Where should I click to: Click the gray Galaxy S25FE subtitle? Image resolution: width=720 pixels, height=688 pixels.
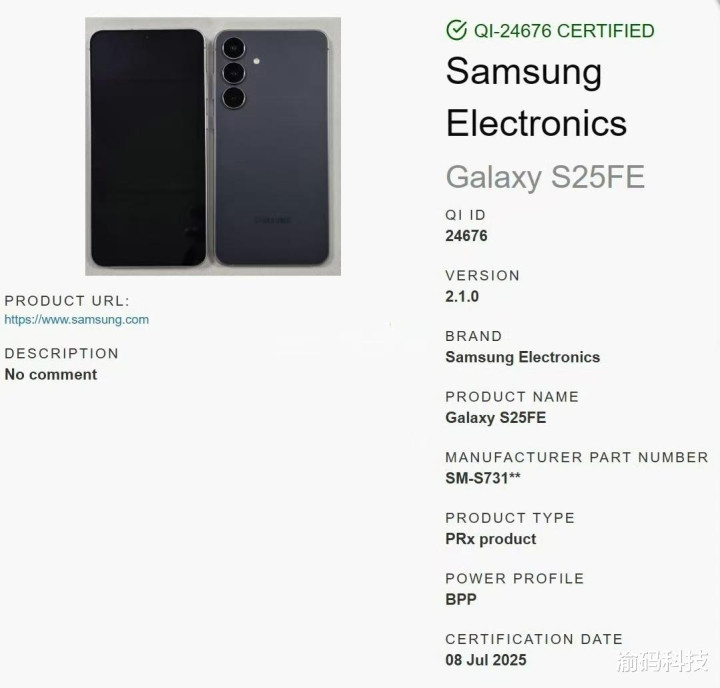545,177
